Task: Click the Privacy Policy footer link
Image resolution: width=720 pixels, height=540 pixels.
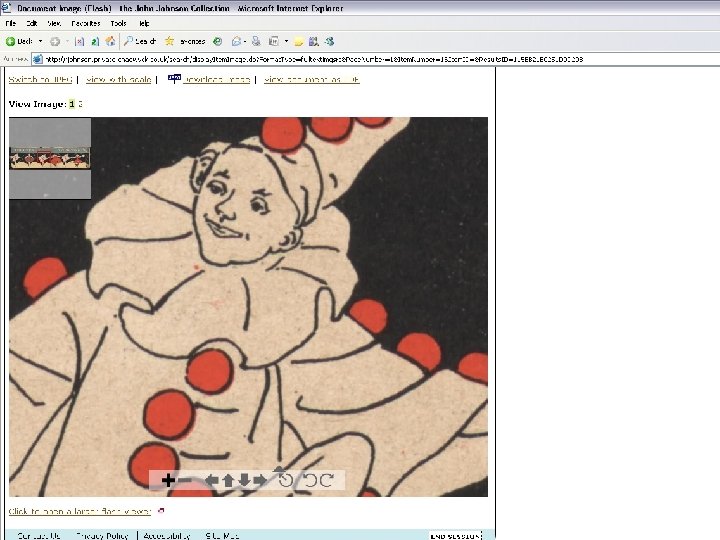Action: click(102, 535)
